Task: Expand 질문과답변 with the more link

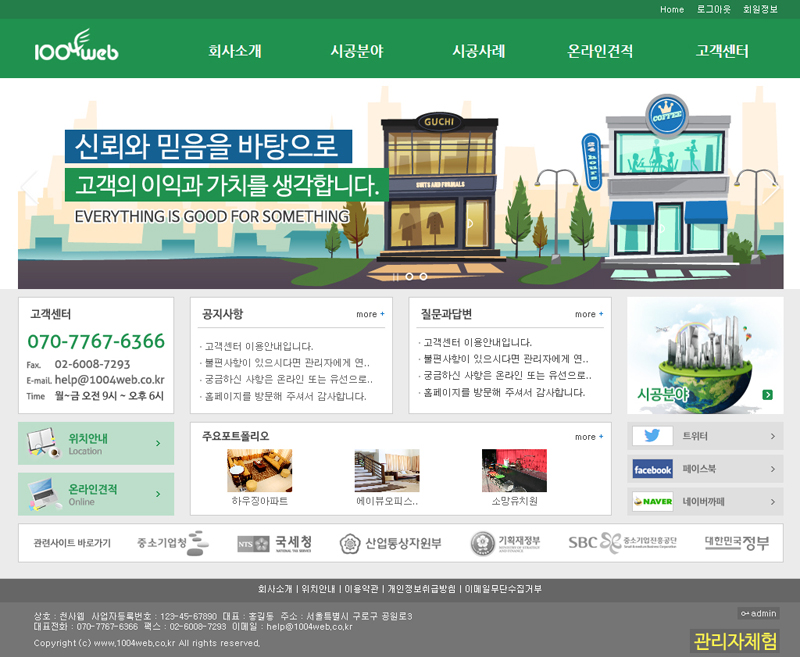Action: click(x=589, y=314)
